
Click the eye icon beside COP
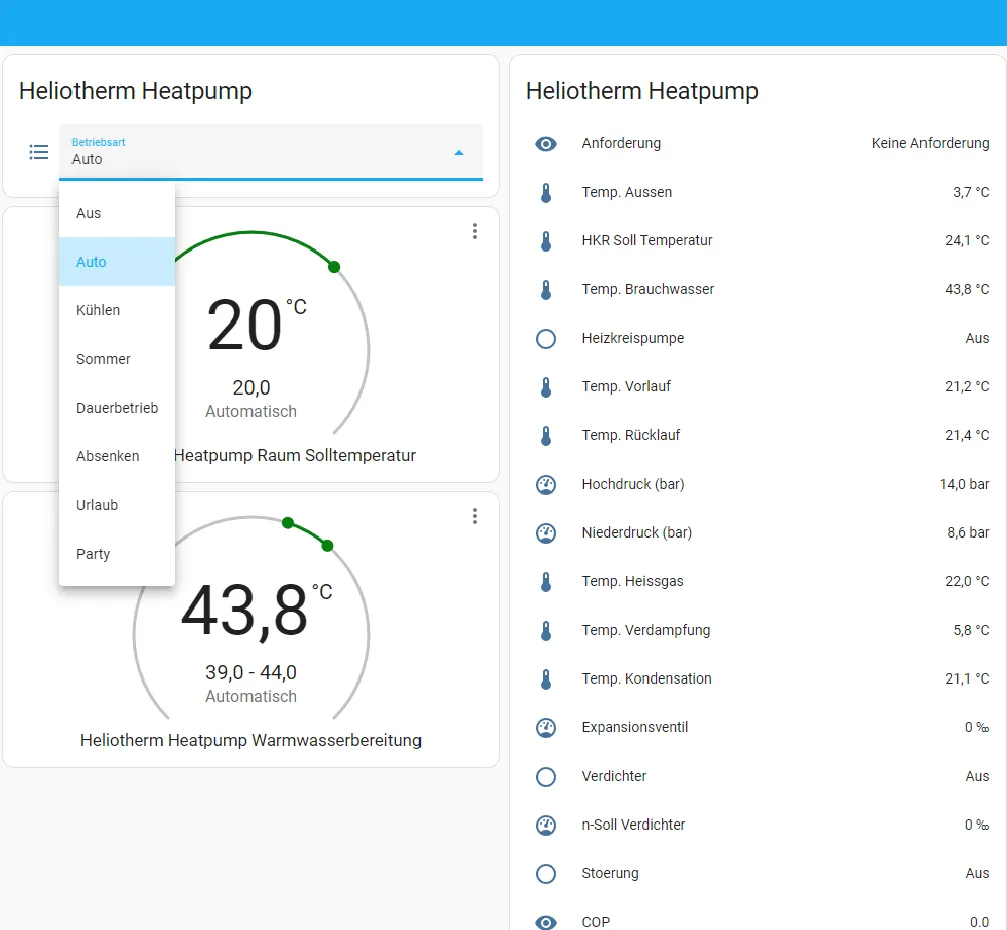tap(546, 922)
